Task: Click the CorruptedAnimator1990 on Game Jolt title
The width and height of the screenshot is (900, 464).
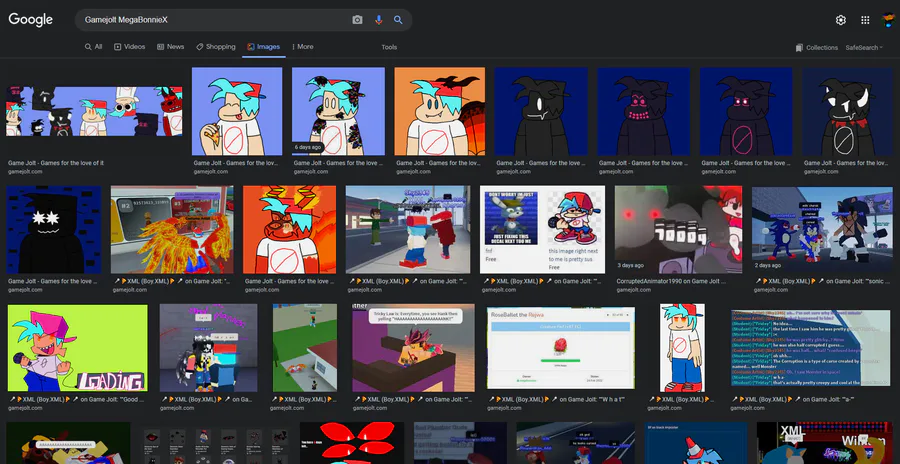Action: (670, 281)
